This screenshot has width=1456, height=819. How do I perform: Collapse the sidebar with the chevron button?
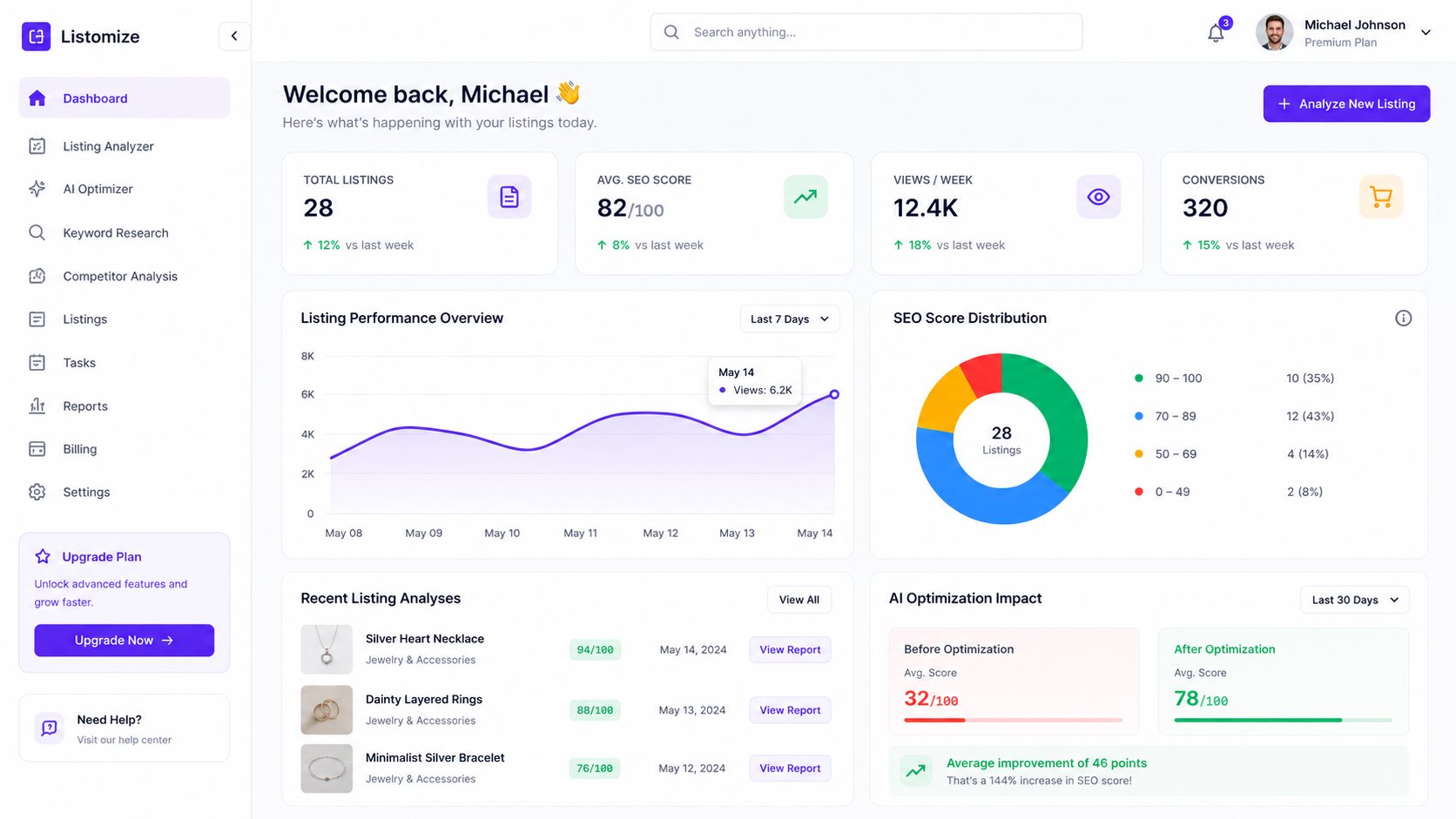tap(234, 36)
